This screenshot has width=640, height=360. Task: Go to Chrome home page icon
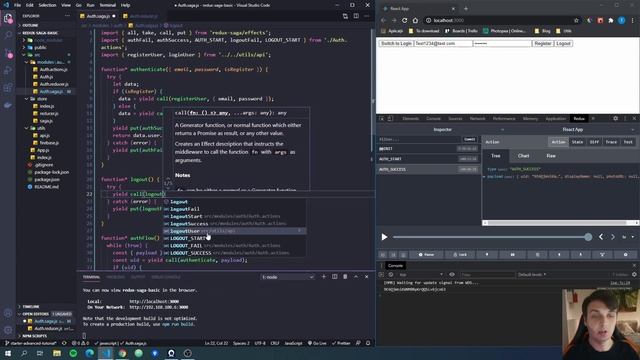click(415, 20)
